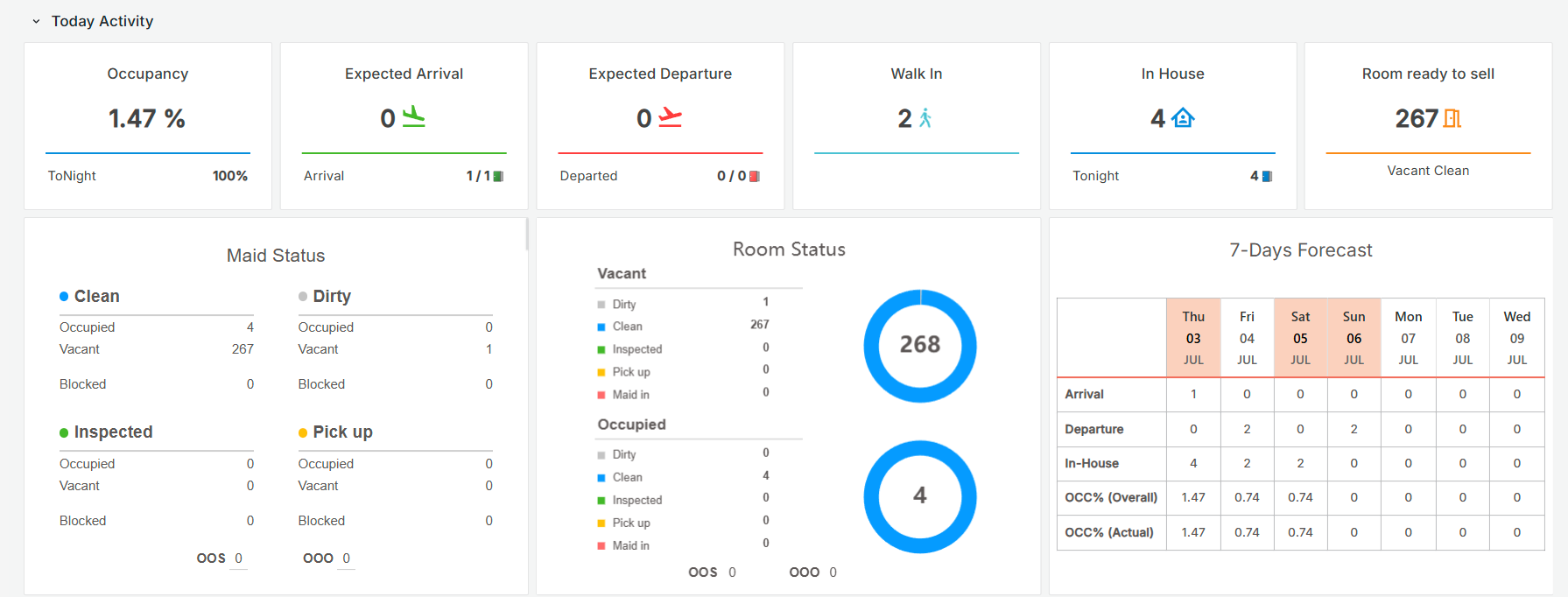1568x597 pixels.
Task: Click the Clean vacant count 267 in Maid Status
Action: point(243,349)
